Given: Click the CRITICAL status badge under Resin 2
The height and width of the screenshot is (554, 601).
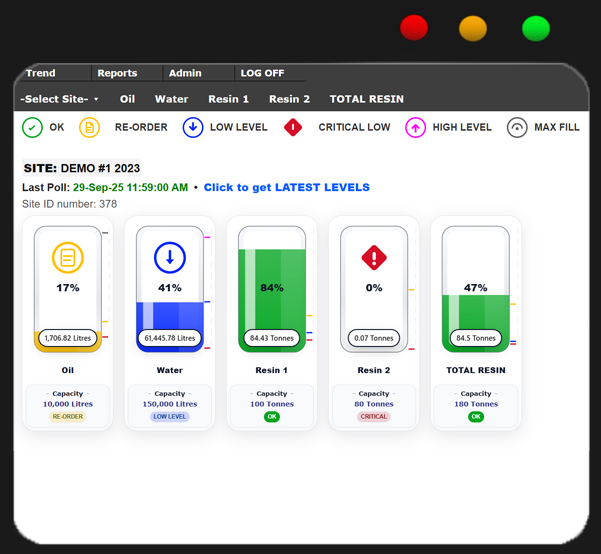Looking at the screenshot, I should point(374,416).
